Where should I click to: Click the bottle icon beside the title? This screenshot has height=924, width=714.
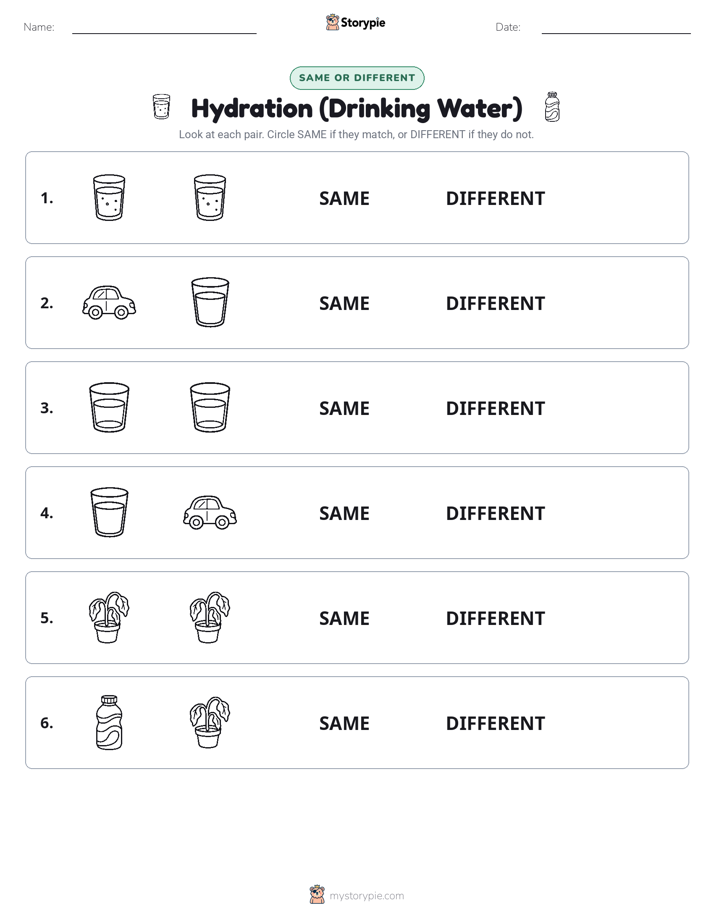pyautogui.click(x=552, y=107)
